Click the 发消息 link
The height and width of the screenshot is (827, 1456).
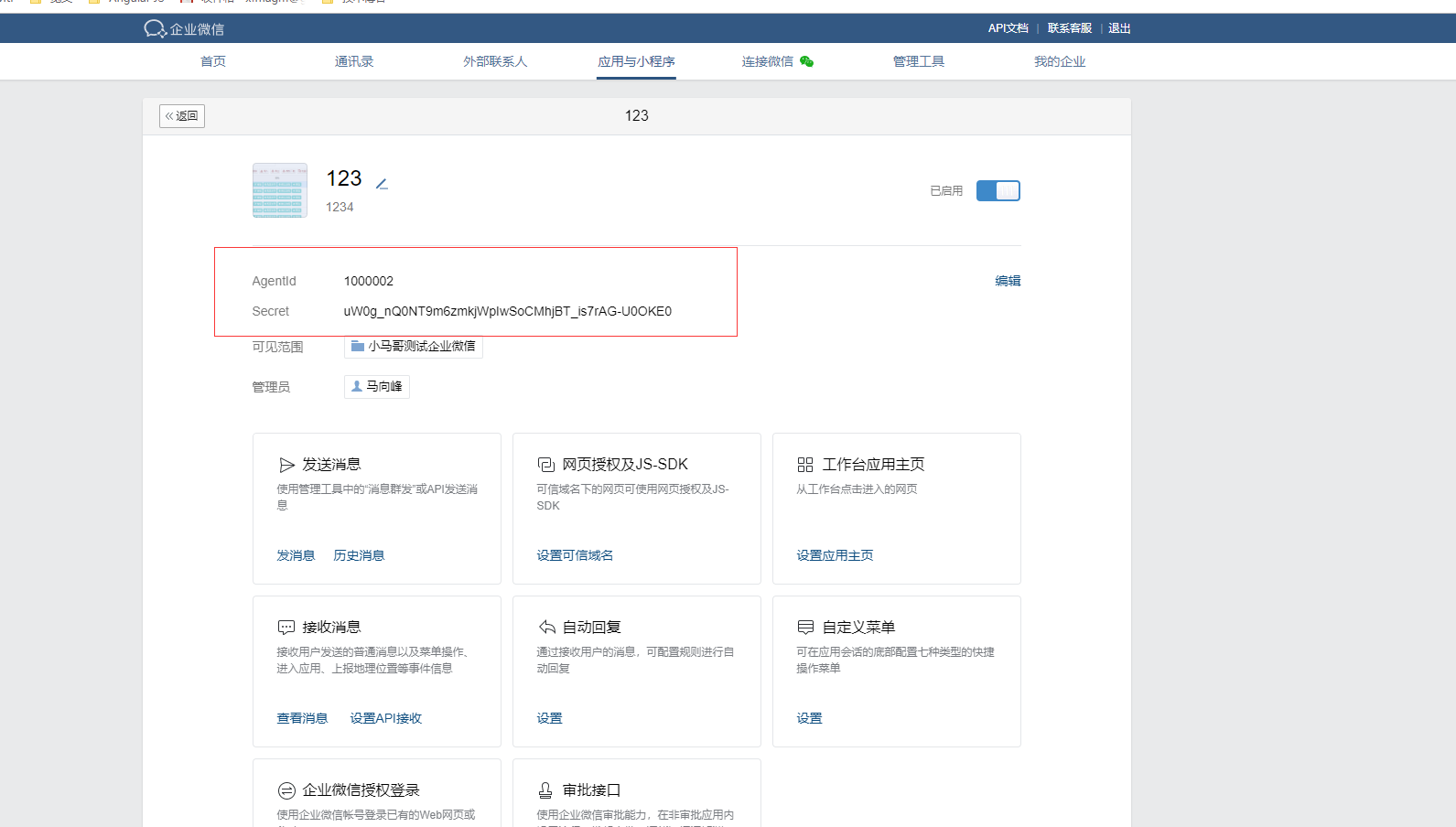point(296,555)
